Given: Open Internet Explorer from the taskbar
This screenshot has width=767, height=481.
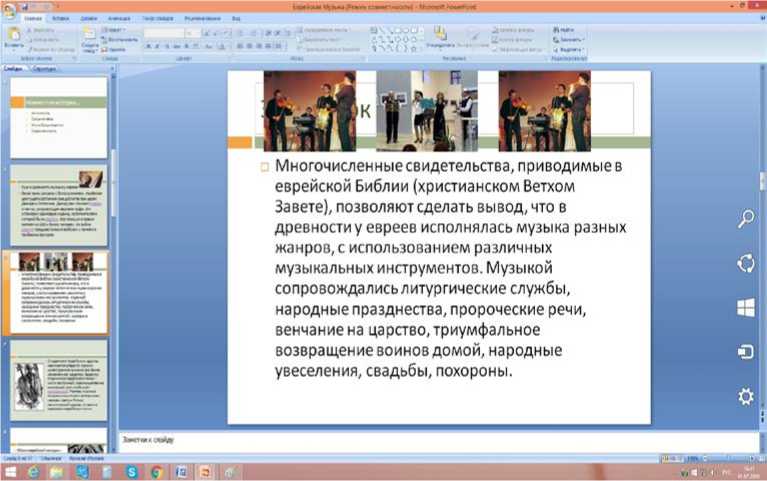Looking at the screenshot, I should (33, 472).
